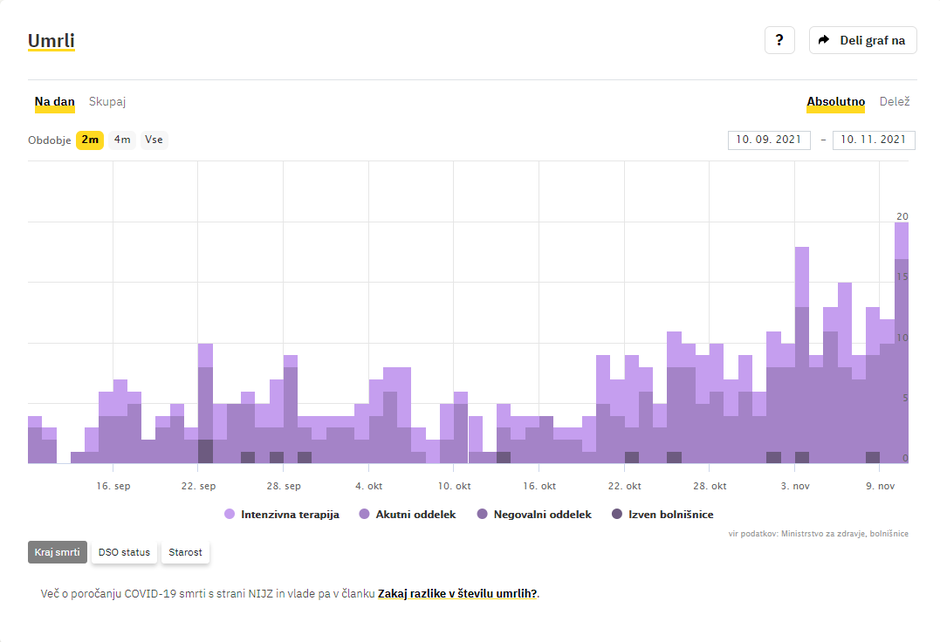This screenshot has width=940, height=642.
Task: Switch chart to Delež mode
Action: [894, 102]
